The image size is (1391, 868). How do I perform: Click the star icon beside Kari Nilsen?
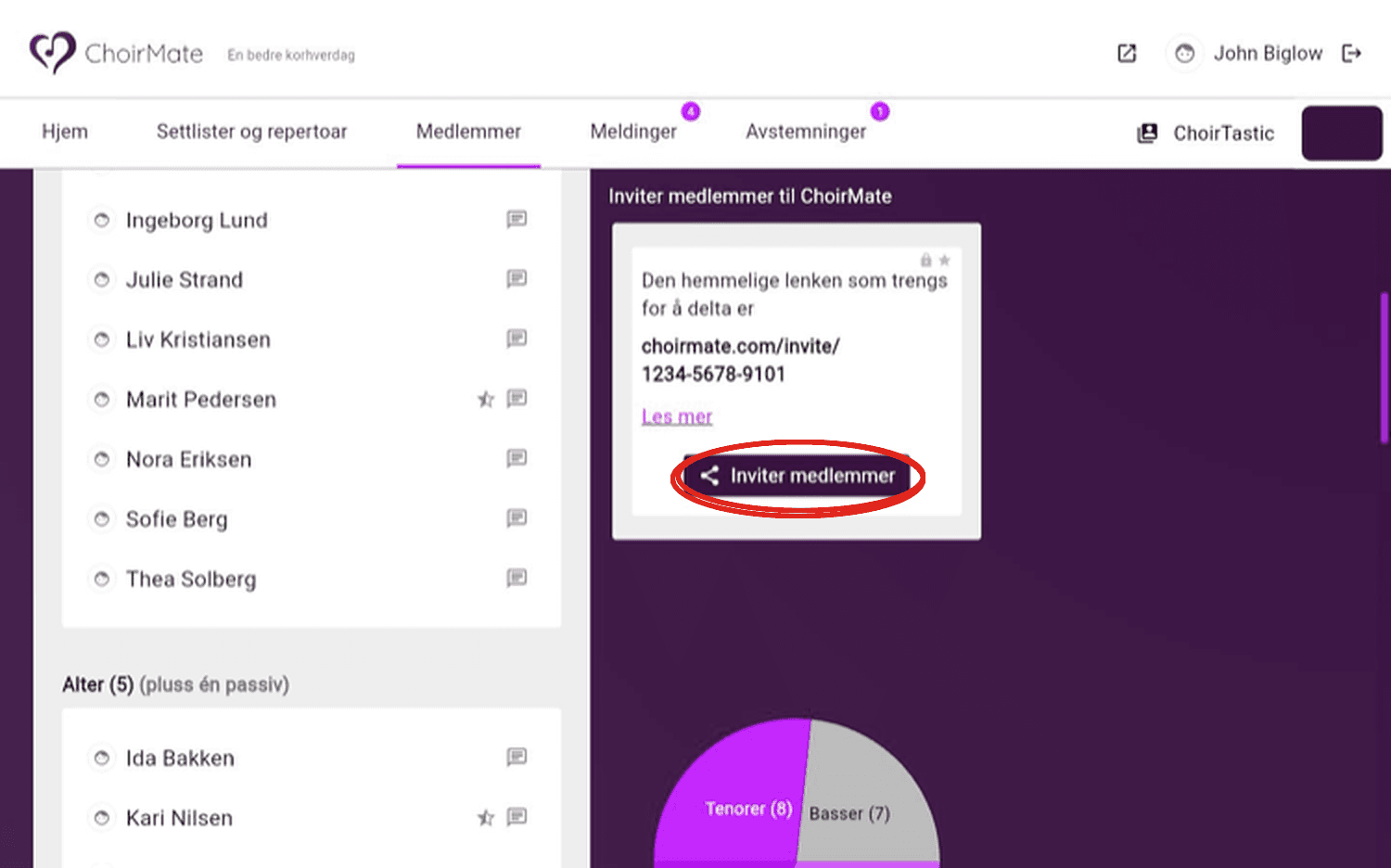[486, 818]
